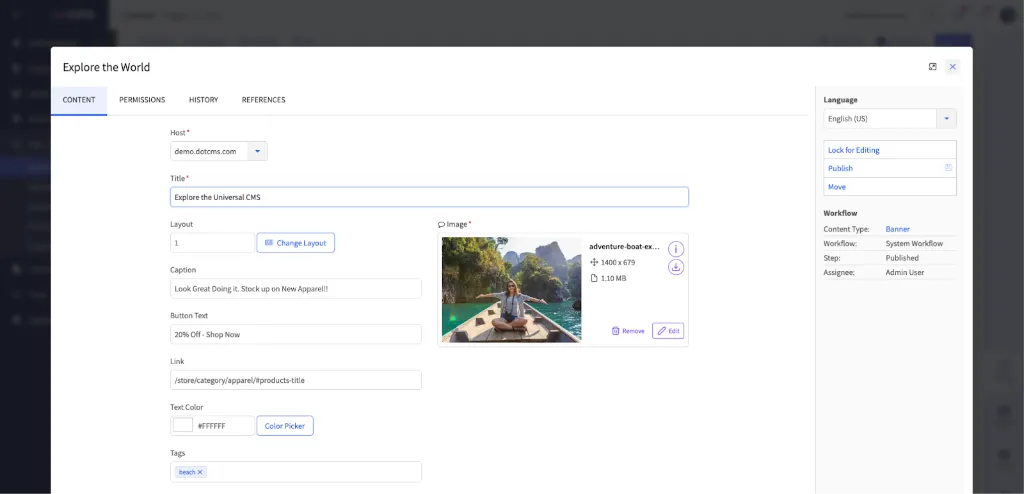
Task: Click the white text color swatch
Action: click(183, 425)
